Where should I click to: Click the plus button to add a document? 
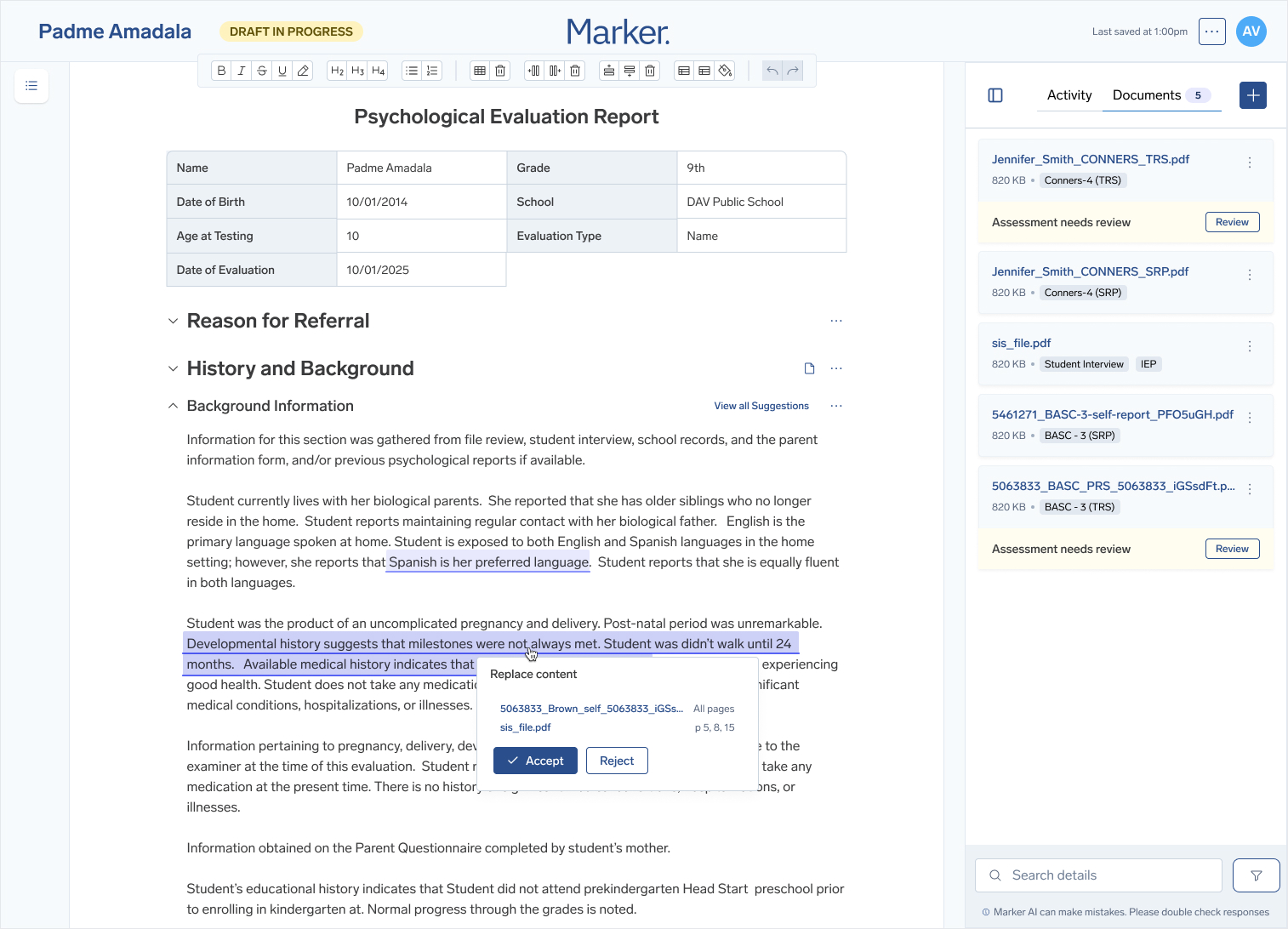pyautogui.click(x=1253, y=95)
